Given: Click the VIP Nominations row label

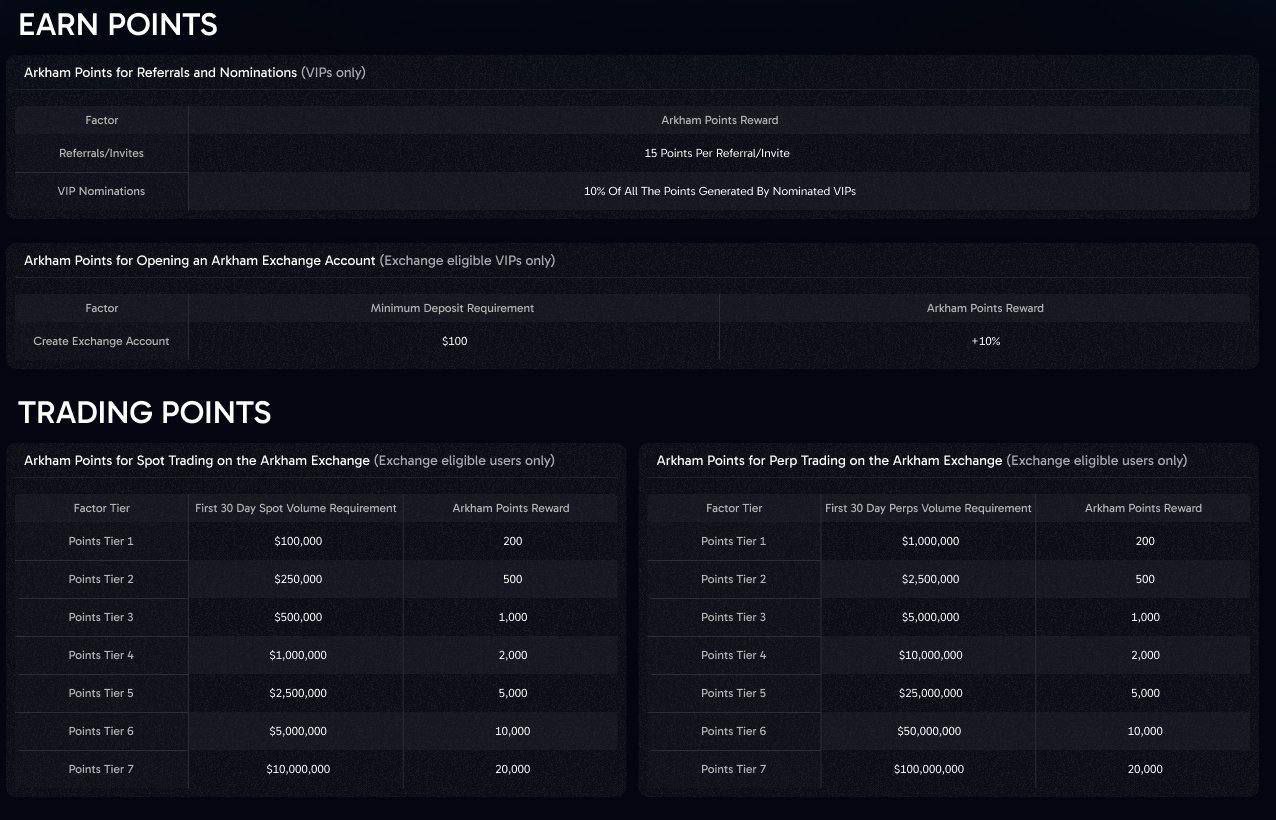Looking at the screenshot, I should point(101,191).
